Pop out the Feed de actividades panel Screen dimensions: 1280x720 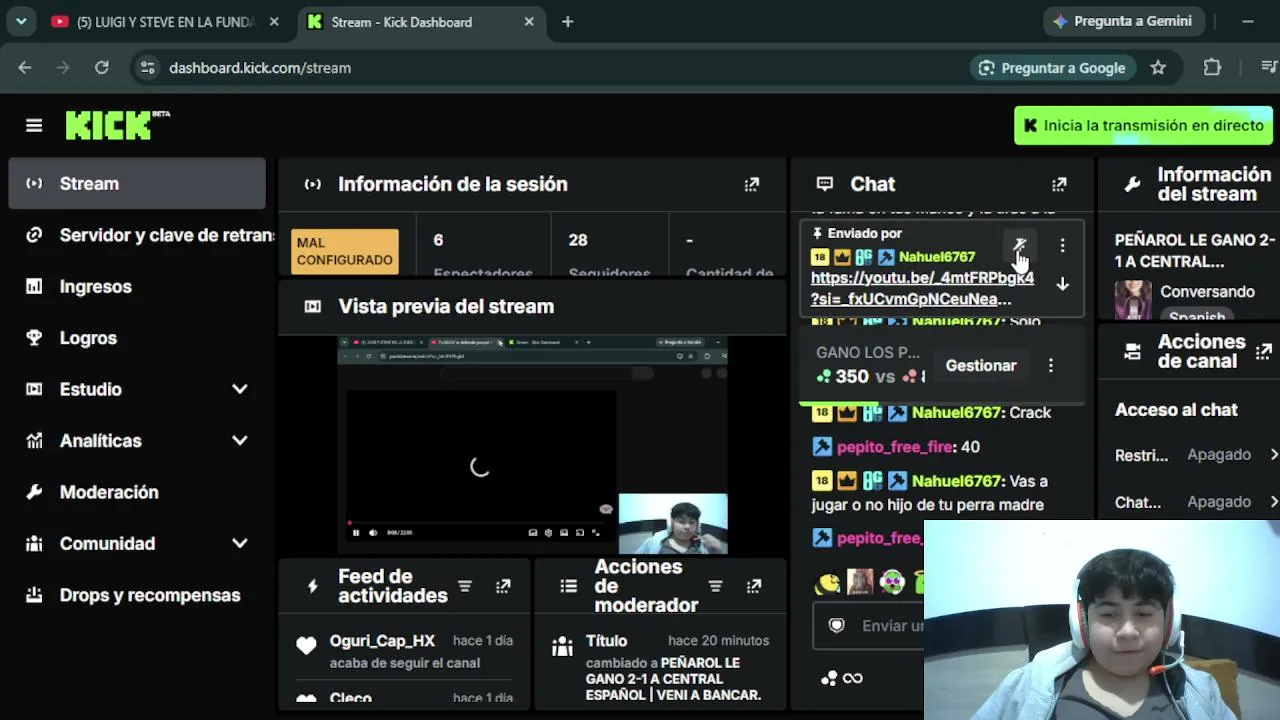coord(503,586)
